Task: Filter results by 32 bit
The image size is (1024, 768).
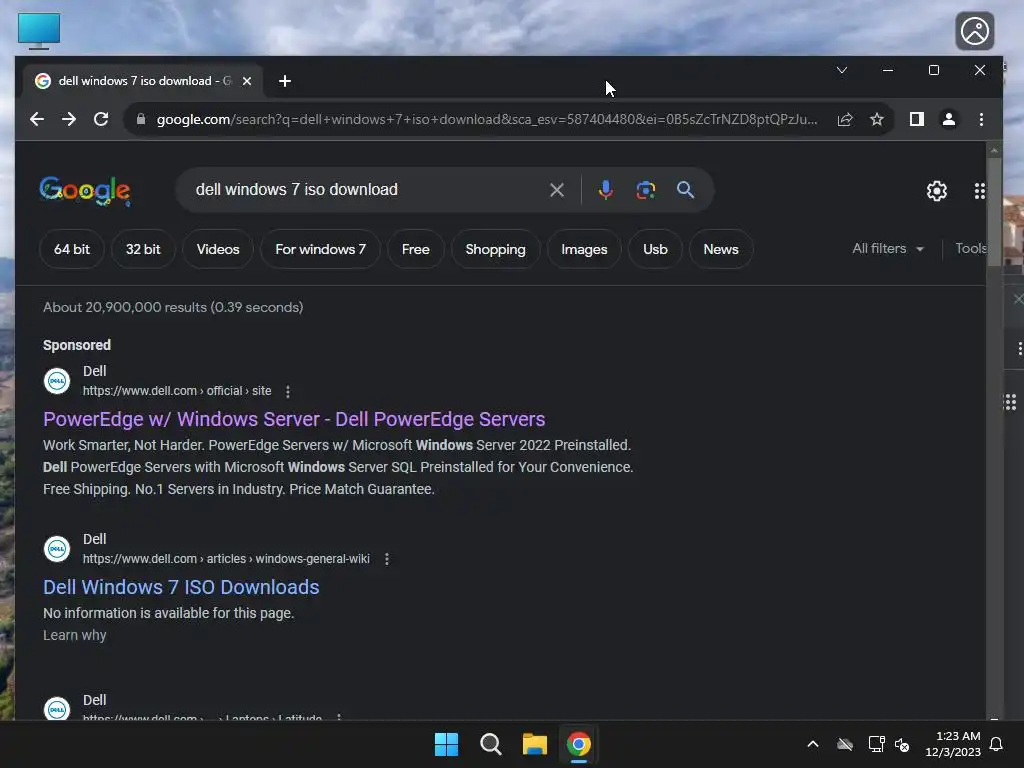Action: [x=143, y=249]
